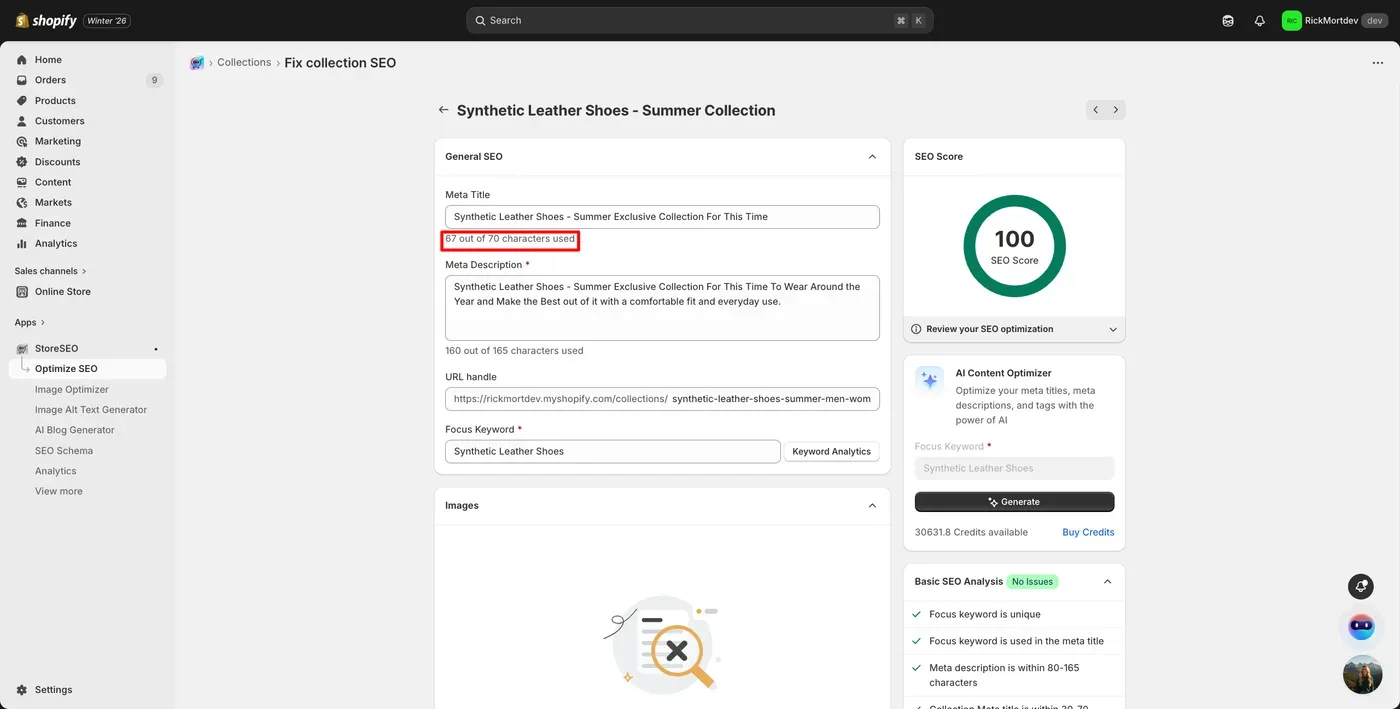Open the three-dot more actions menu

[1378, 63]
